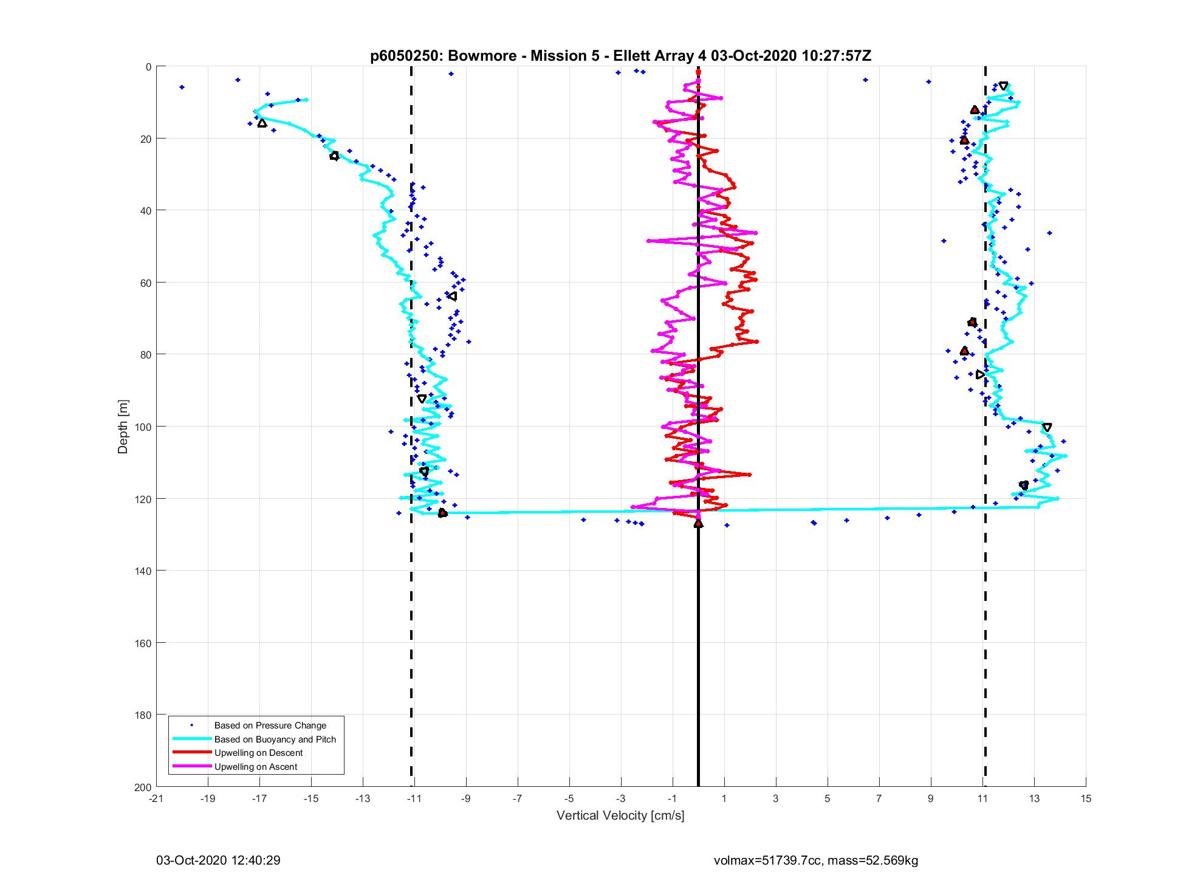Screen dimensions: 1200x885
Task: Click the depth tick label '200'
Action: tap(142, 787)
